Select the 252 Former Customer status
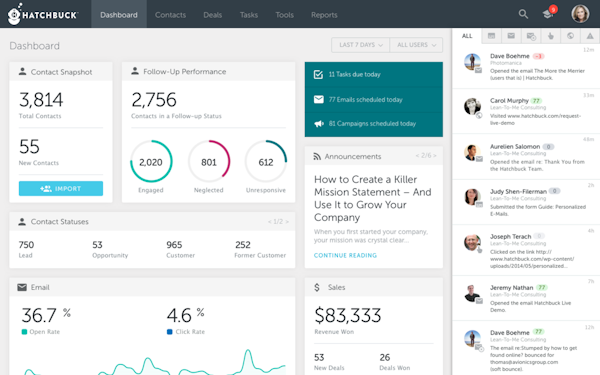This screenshot has width=600, height=375. pos(260,249)
